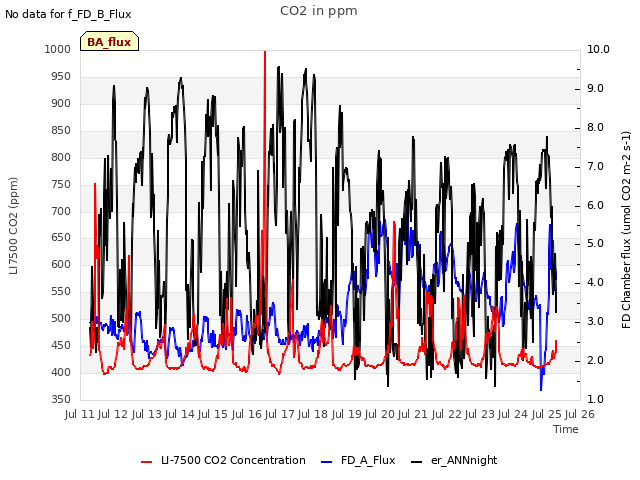Click the 'Jul 24' date tick
This screenshot has height=480, width=640.
point(513,414)
